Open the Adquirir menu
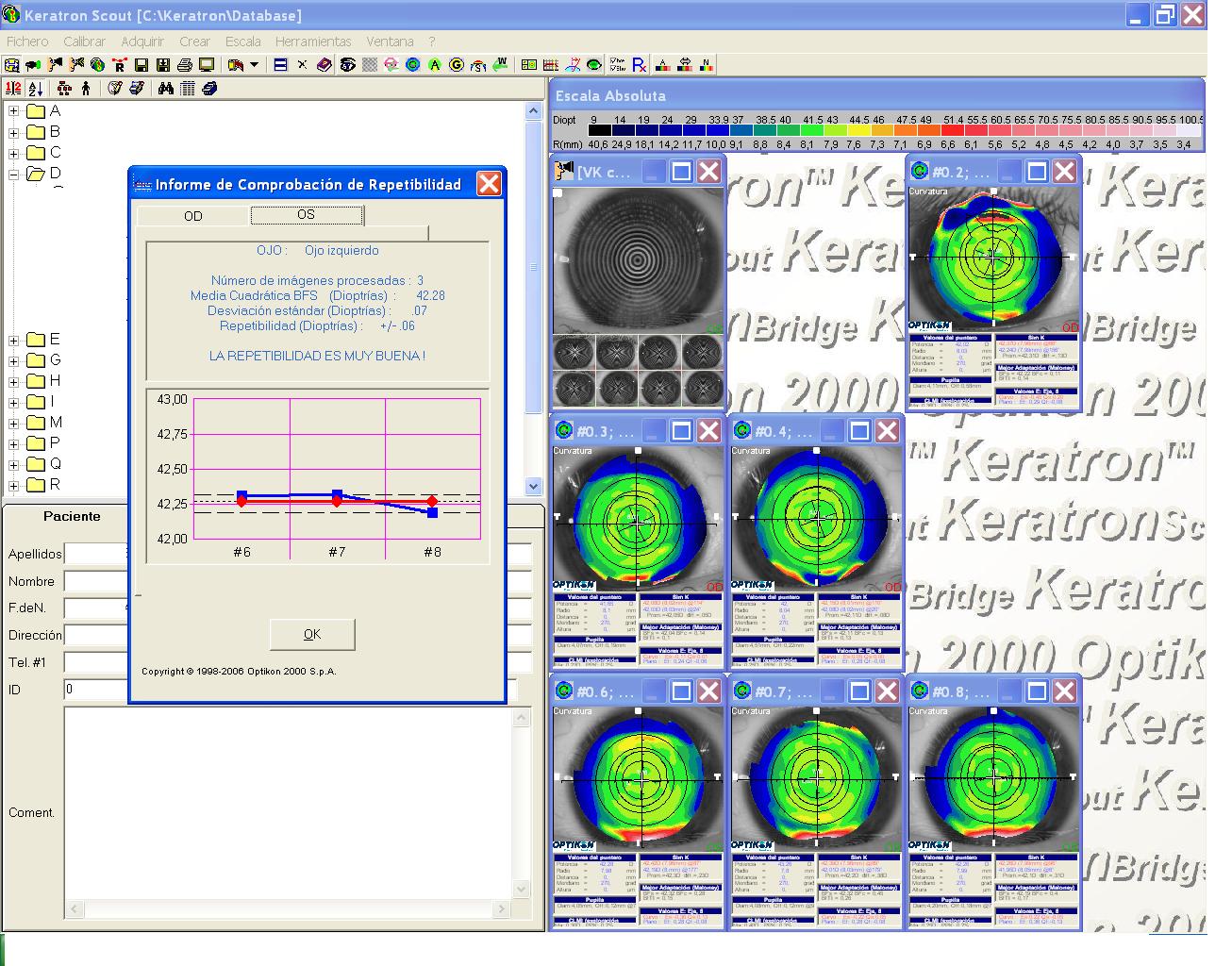This screenshot has width=1232, height=966. (142, 42)
